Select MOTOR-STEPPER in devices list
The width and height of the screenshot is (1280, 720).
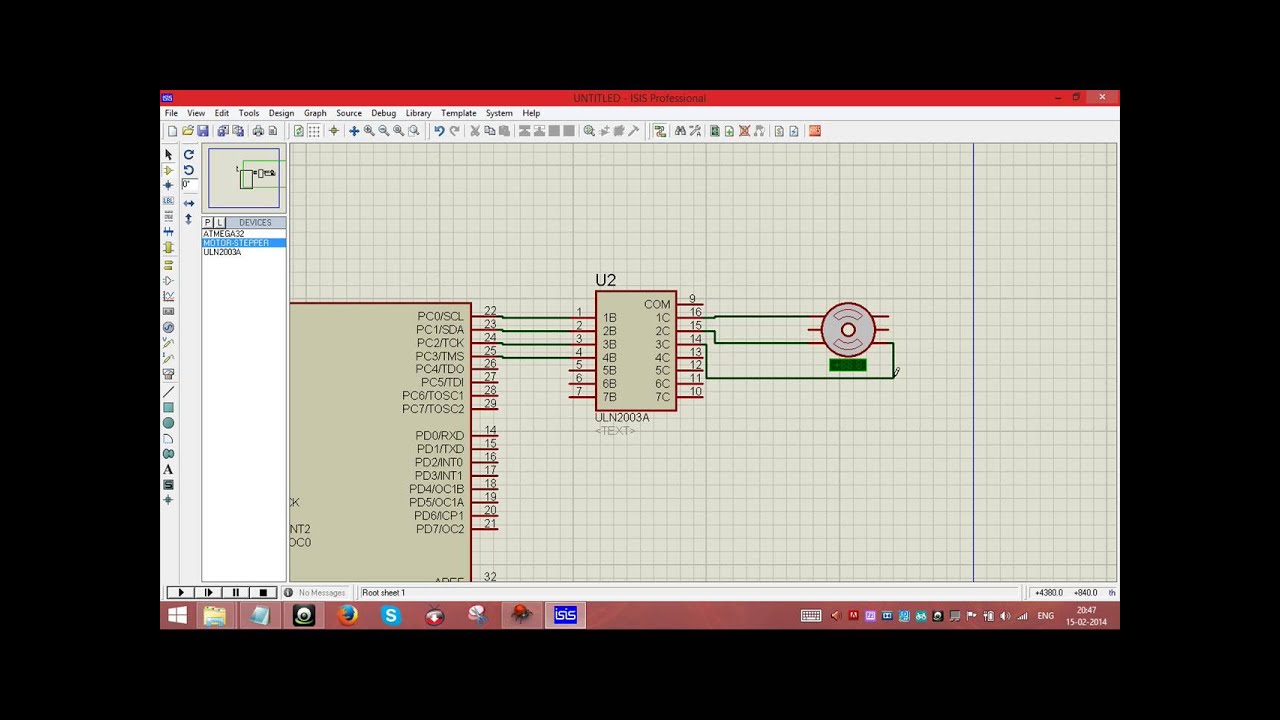[x=243, y=243]
